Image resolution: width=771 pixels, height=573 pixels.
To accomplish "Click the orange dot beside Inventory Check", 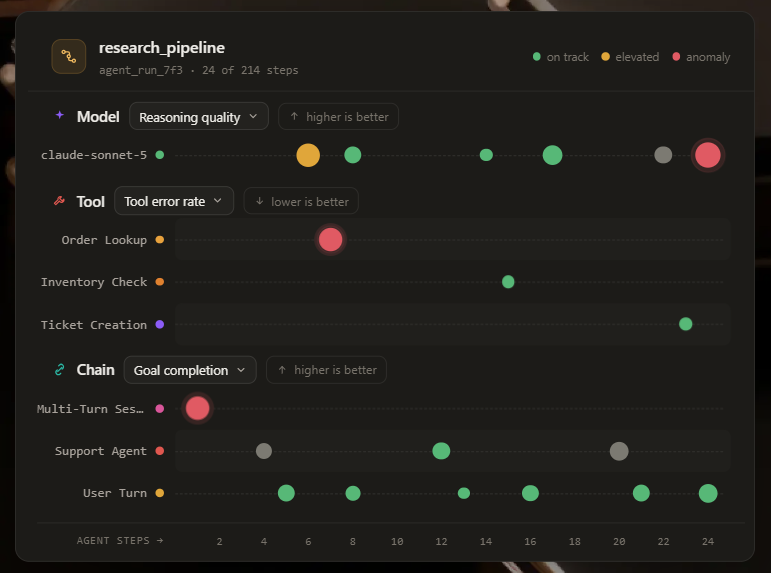I will (x=159, y=282).
